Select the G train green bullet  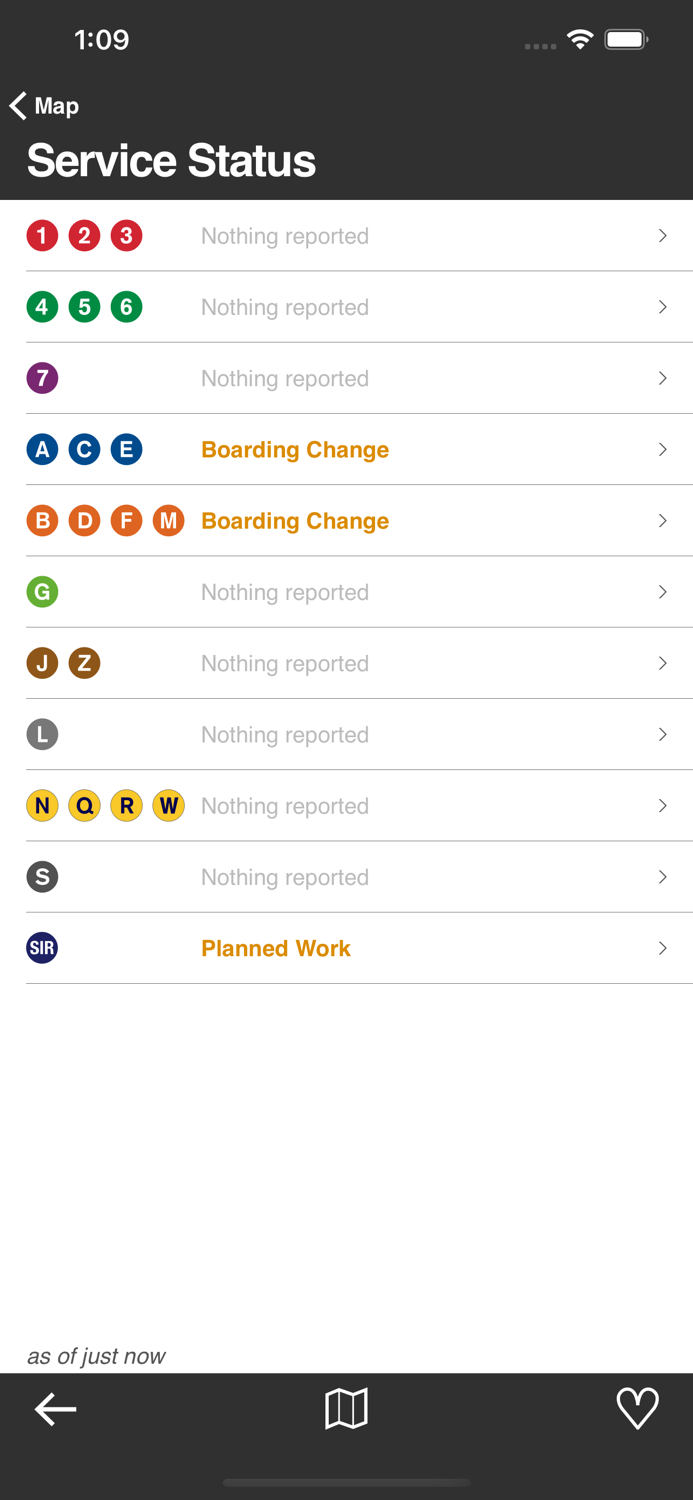tap(42, 592)
